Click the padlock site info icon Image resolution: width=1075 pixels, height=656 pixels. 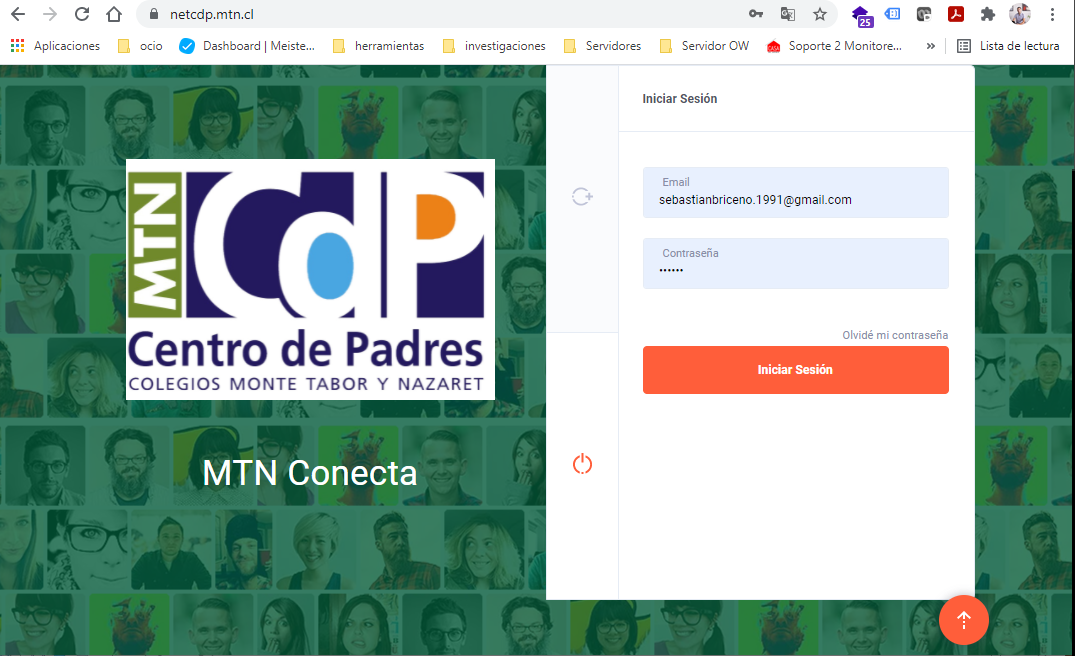[x=154, y=14]
